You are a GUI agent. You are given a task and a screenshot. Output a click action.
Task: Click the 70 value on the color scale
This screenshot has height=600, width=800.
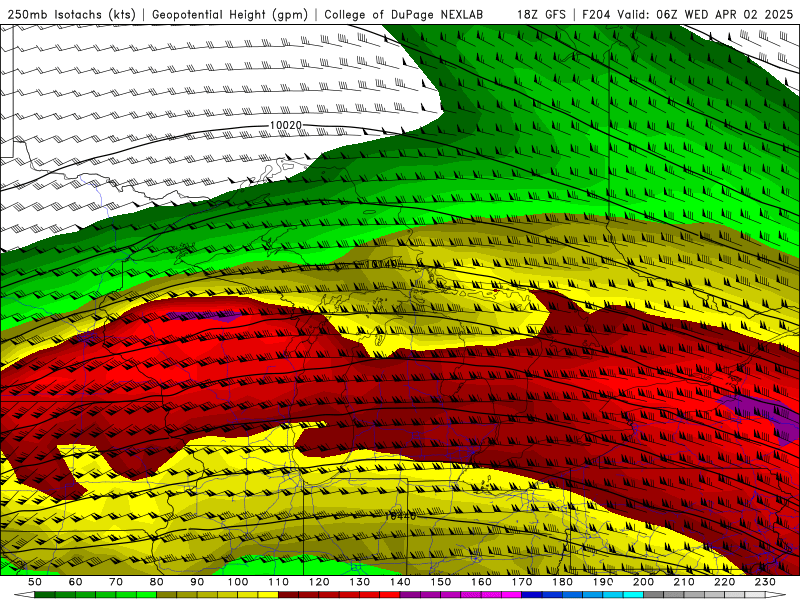pos(116,582)
